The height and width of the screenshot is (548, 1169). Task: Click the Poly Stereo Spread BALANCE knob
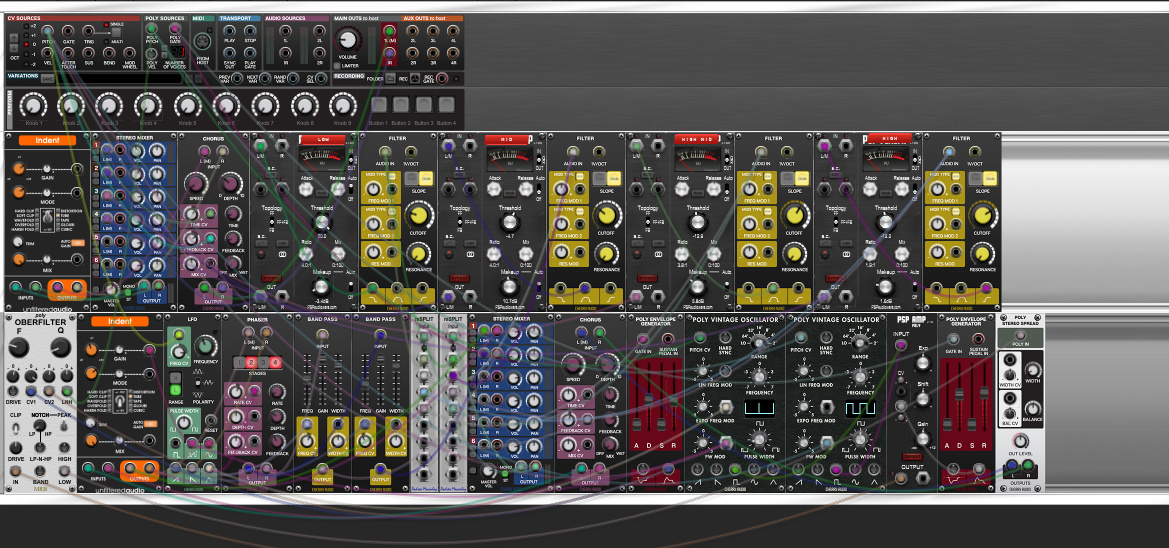(1033, 409)
